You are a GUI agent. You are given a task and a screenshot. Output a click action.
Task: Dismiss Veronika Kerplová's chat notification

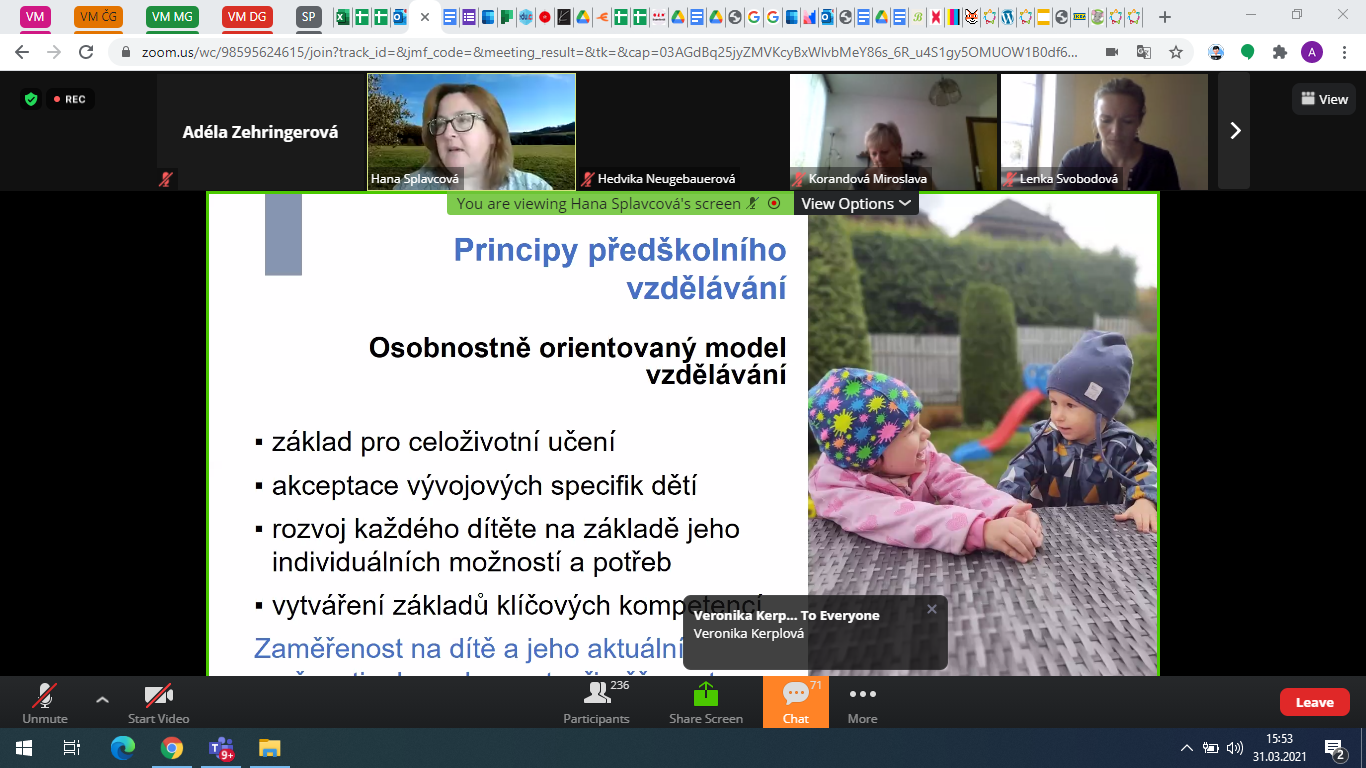click(x=932, y=609)
